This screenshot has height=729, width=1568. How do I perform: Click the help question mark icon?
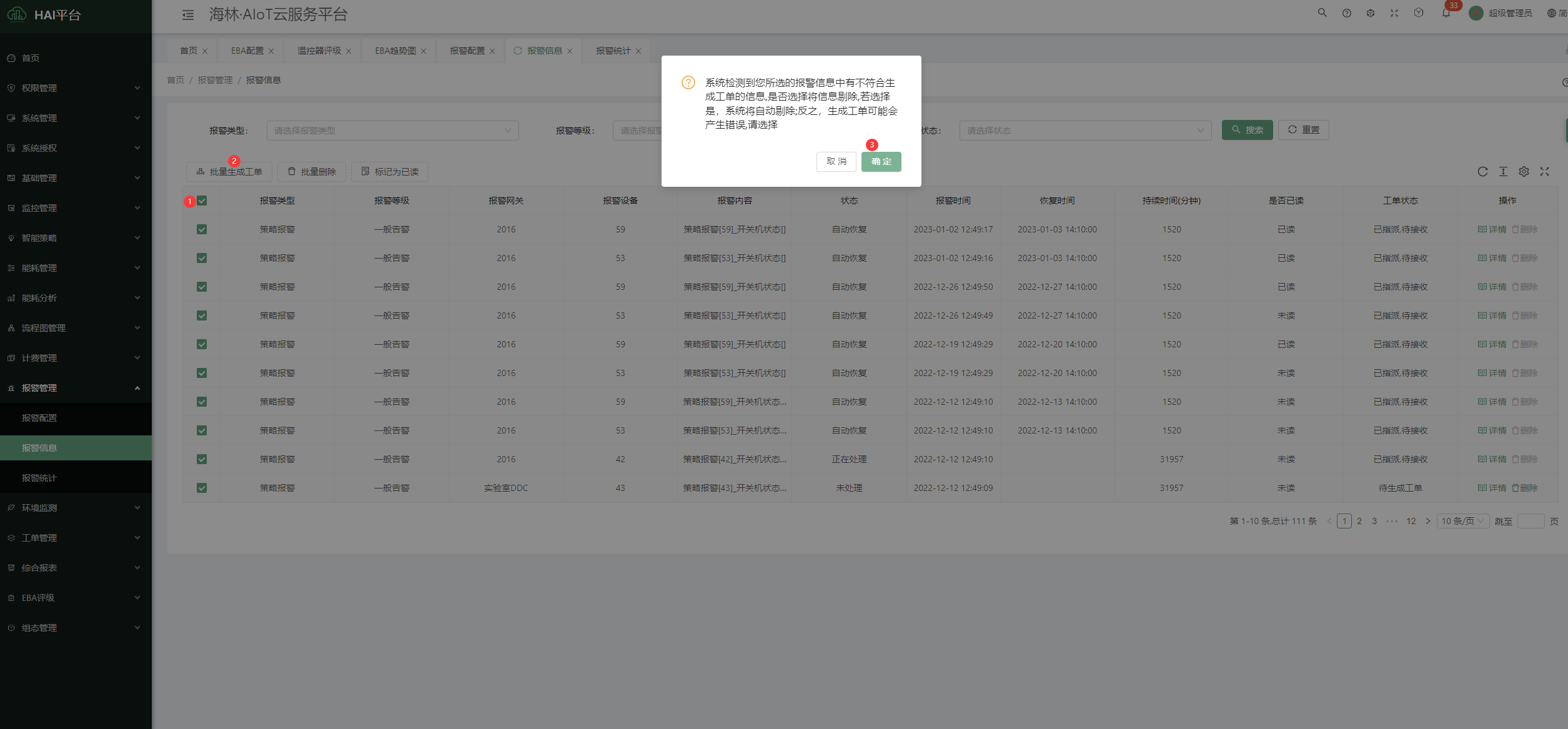click(x=1346, y=13)
